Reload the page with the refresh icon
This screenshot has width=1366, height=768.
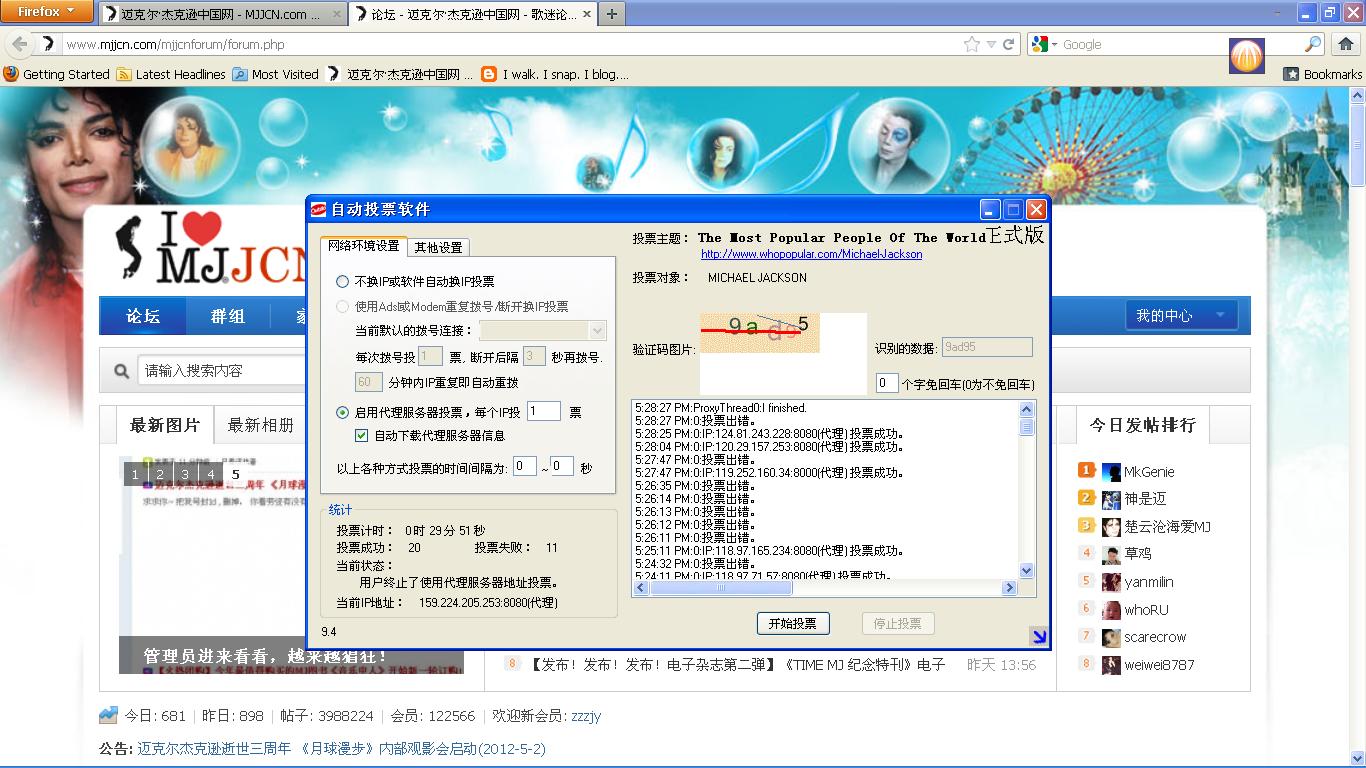click(1009, 44)
